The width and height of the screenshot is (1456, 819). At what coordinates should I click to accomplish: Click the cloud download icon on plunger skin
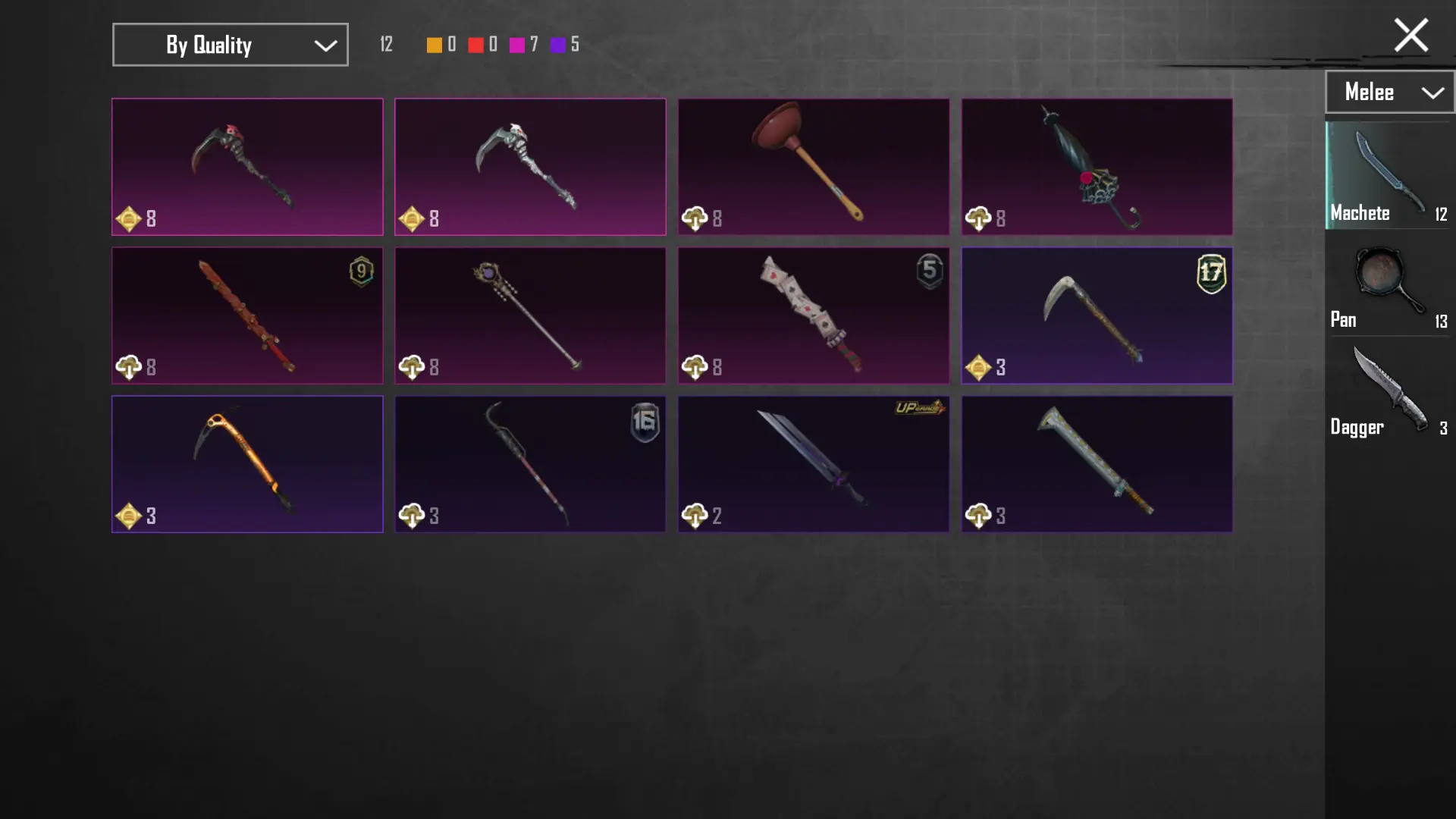(695, 219)
